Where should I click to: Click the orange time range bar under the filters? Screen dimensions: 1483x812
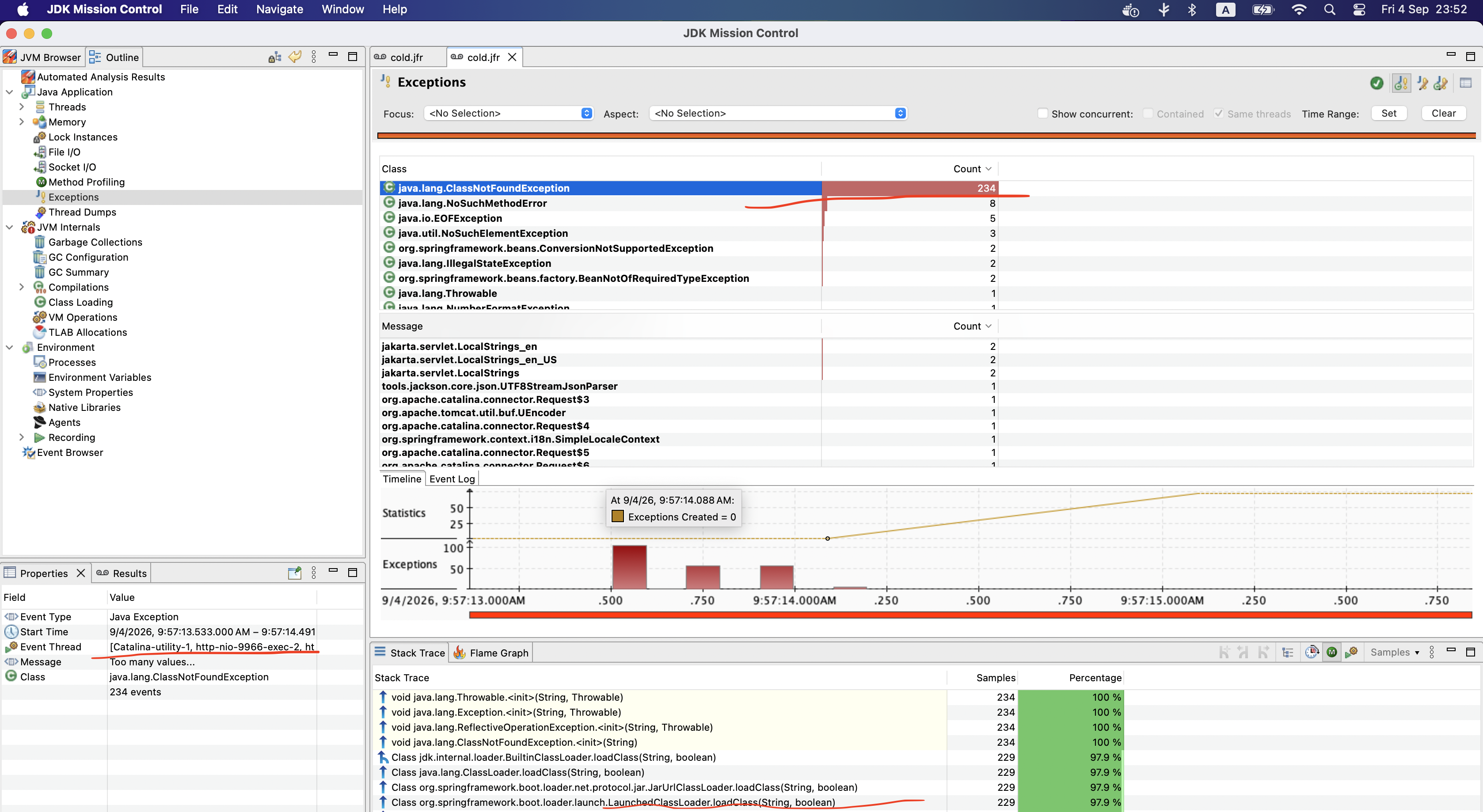(x=926, y=136)
